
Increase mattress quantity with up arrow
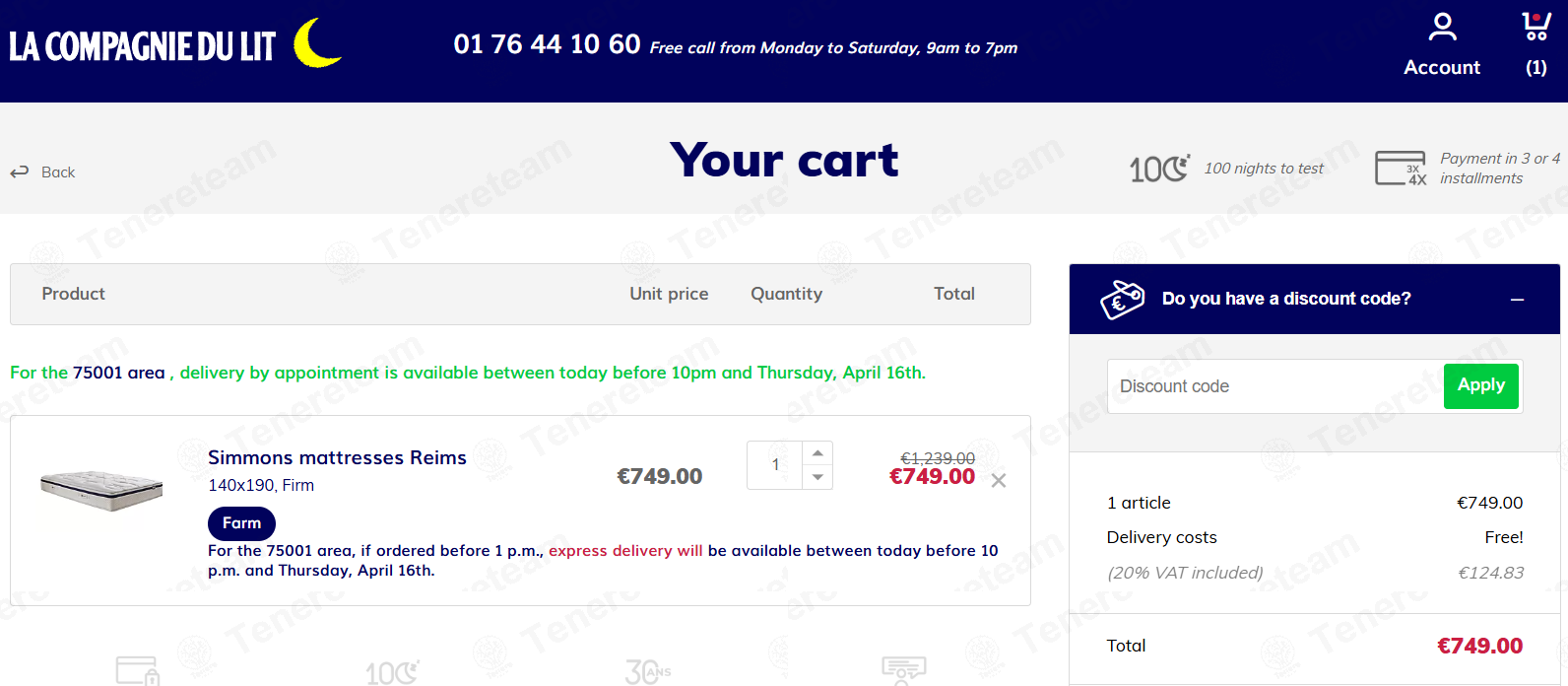click(x=817, y=453)
